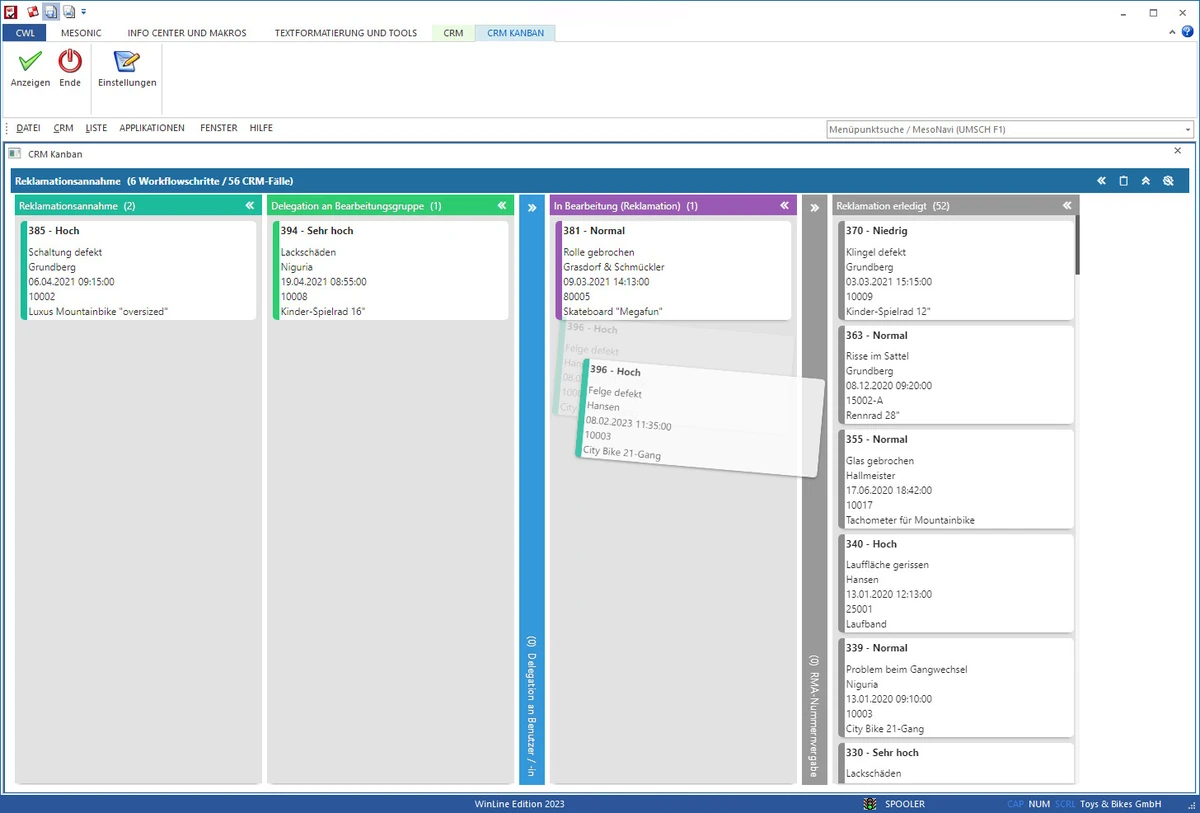
Task: Open the APPLIKATIONEN menu
Action: coord(152,128)
